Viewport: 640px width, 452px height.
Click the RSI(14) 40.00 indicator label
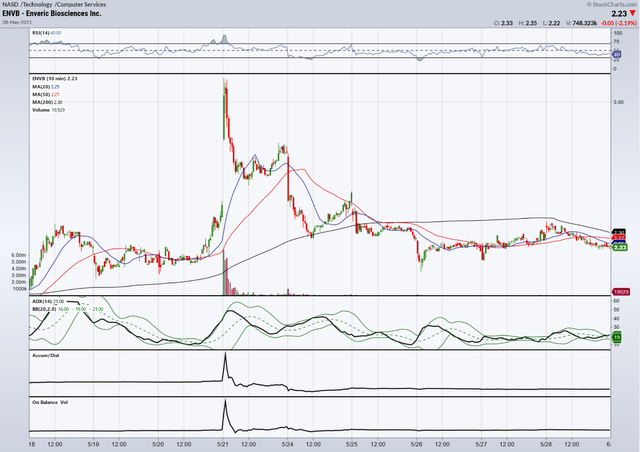coord(47,33)
